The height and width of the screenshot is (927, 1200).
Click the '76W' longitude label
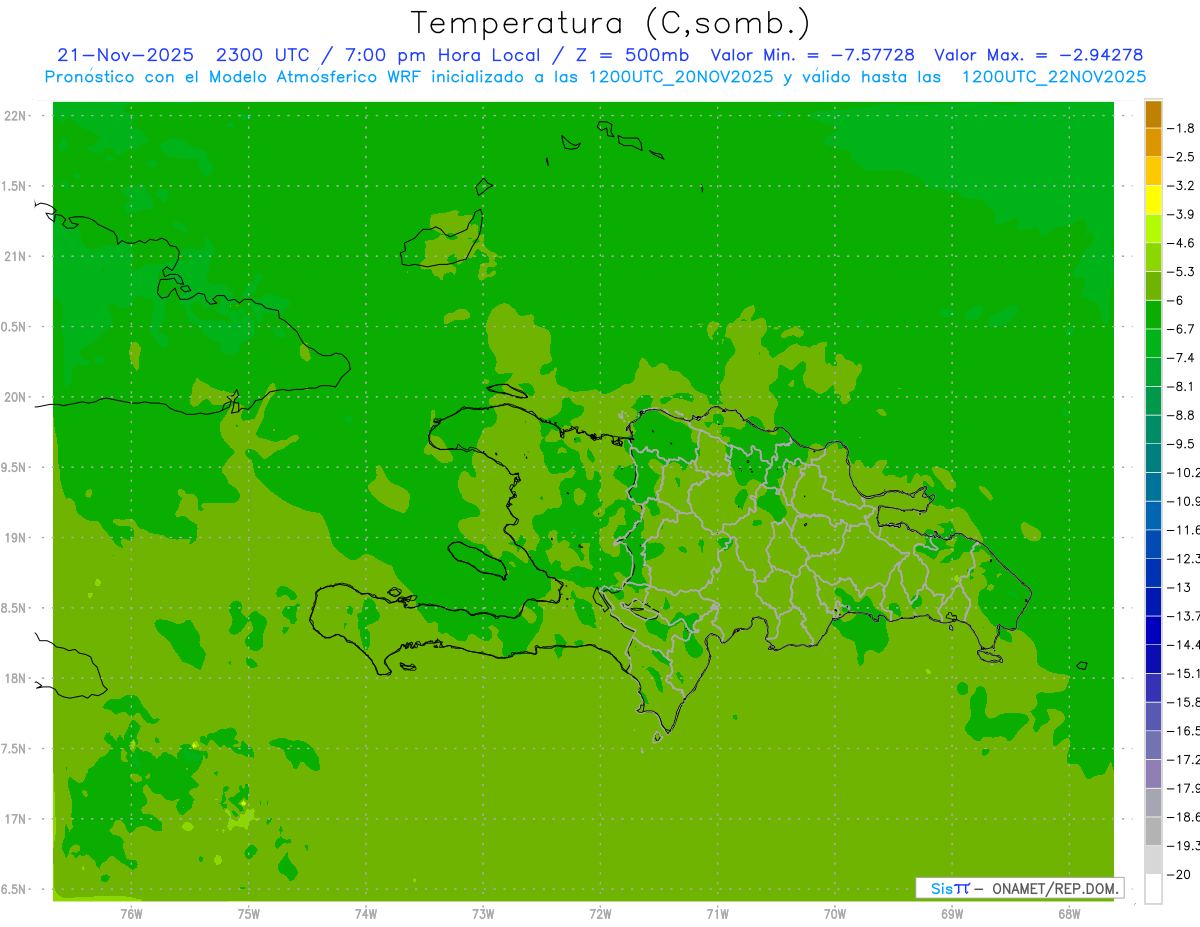click(131, 914)
